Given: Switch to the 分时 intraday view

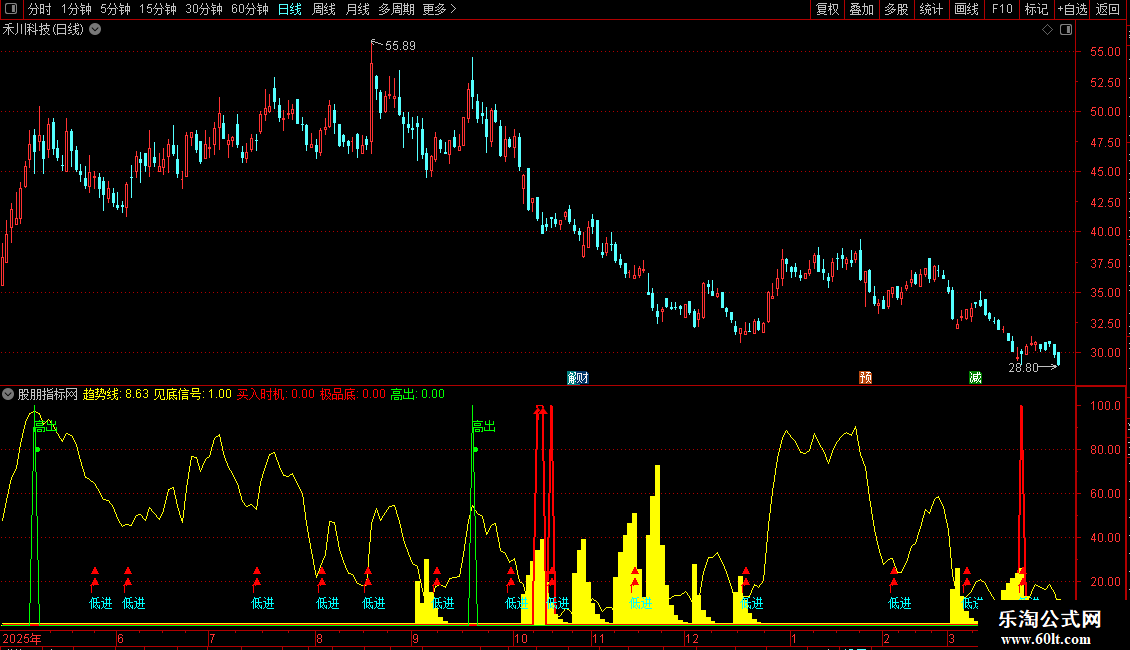Looking at the screenshot, I should (x=40, y=9).
